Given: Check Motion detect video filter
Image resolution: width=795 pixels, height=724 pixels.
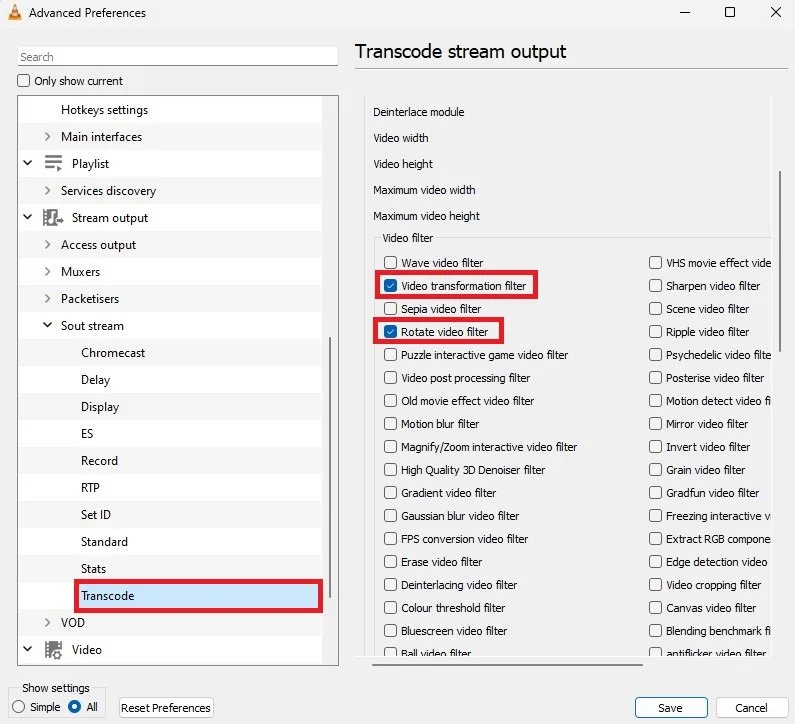Looking at the screenshot, I should [656, 401].
